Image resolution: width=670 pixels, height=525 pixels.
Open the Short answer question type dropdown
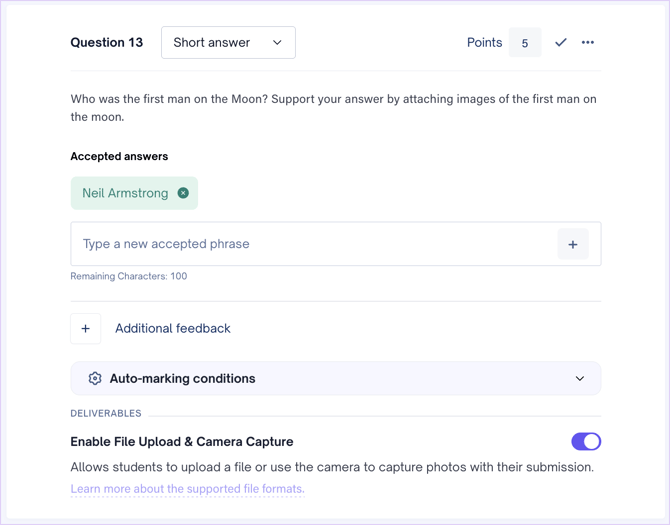(227, 43)
